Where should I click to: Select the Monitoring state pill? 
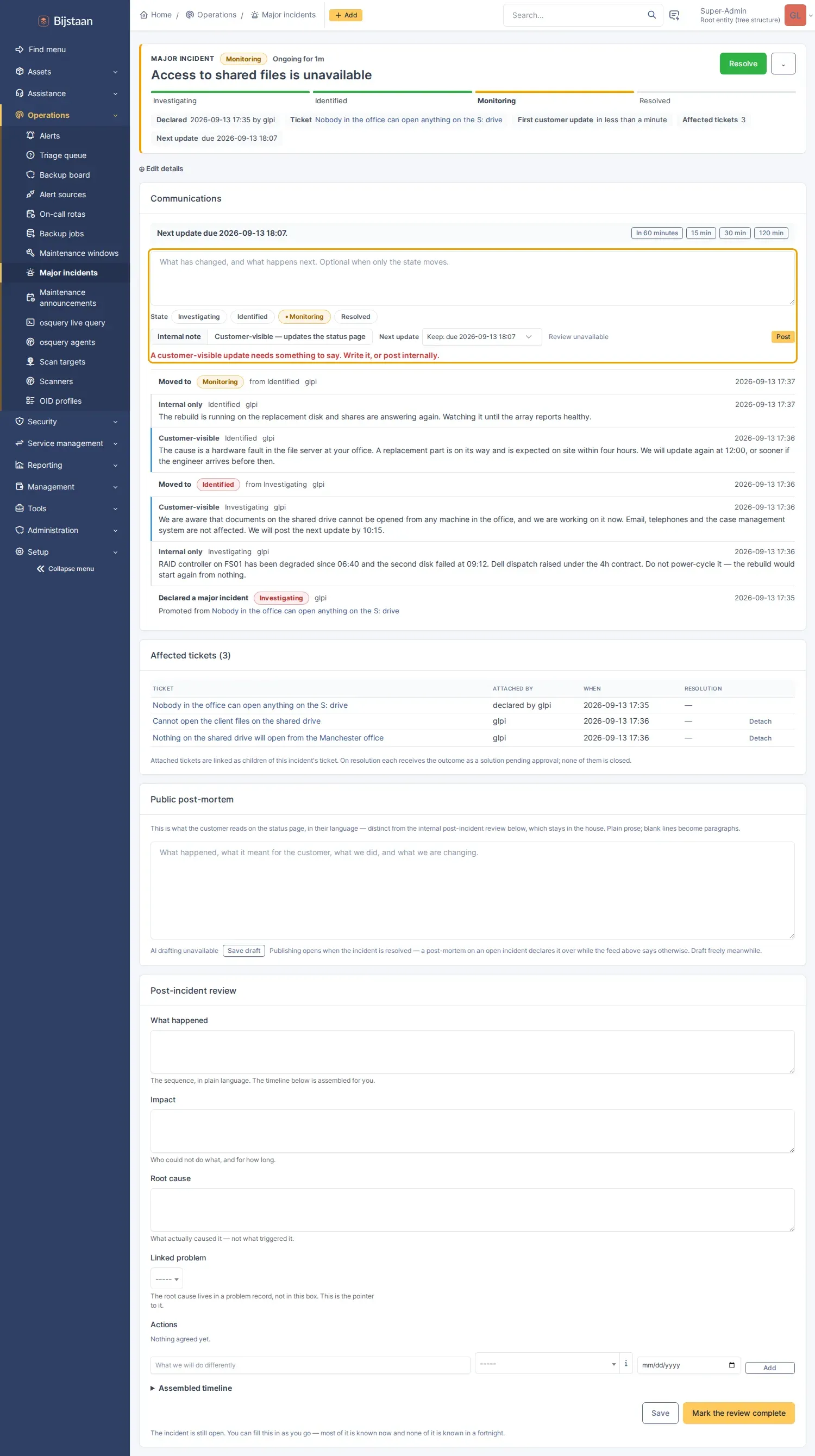304,317
